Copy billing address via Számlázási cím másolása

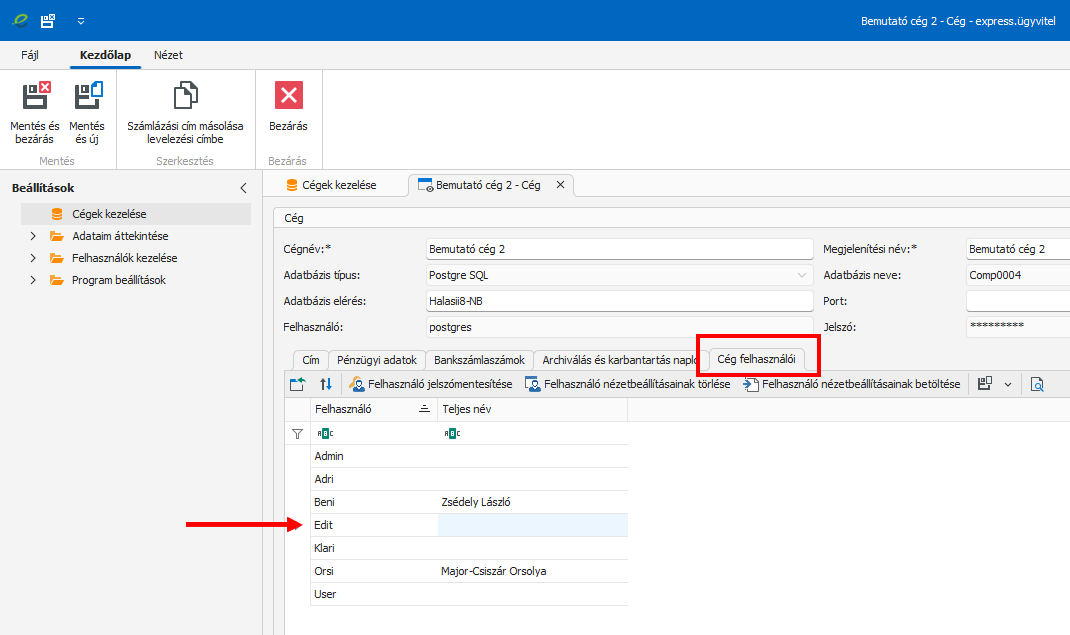(185, 97)
